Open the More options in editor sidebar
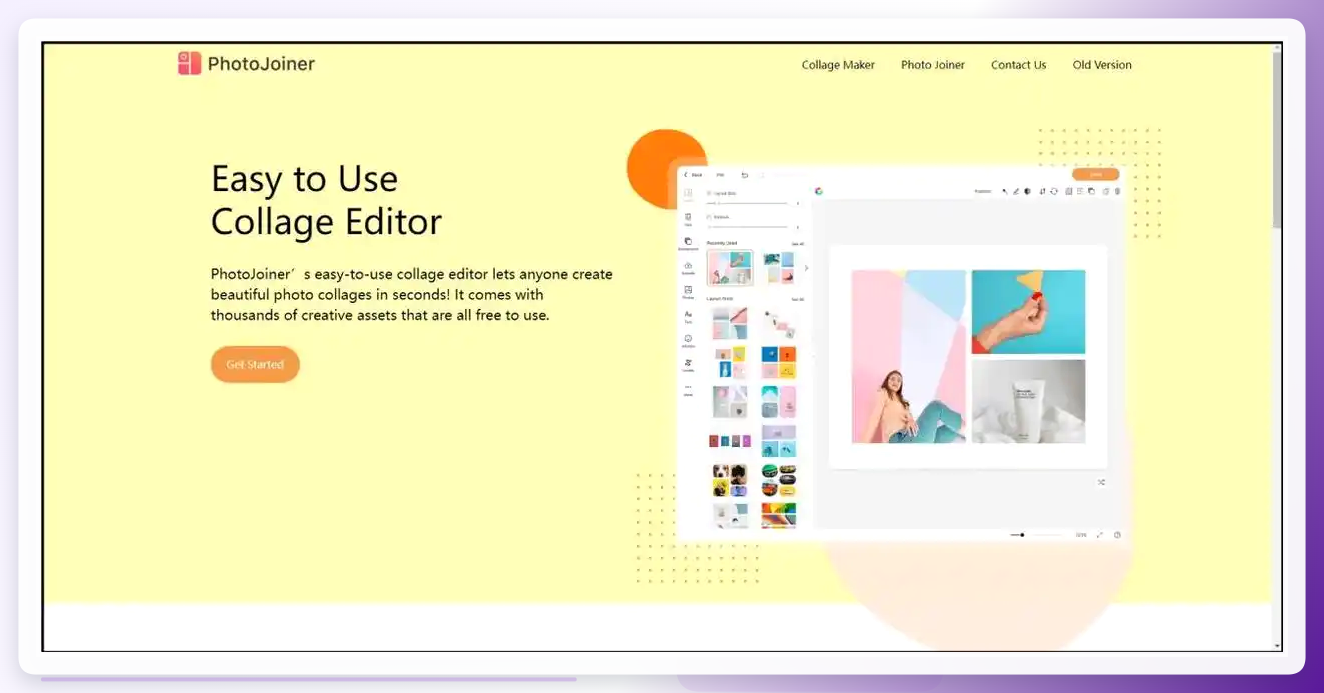The height and width of the screenshot is (693, 1324). click(688, 389)
